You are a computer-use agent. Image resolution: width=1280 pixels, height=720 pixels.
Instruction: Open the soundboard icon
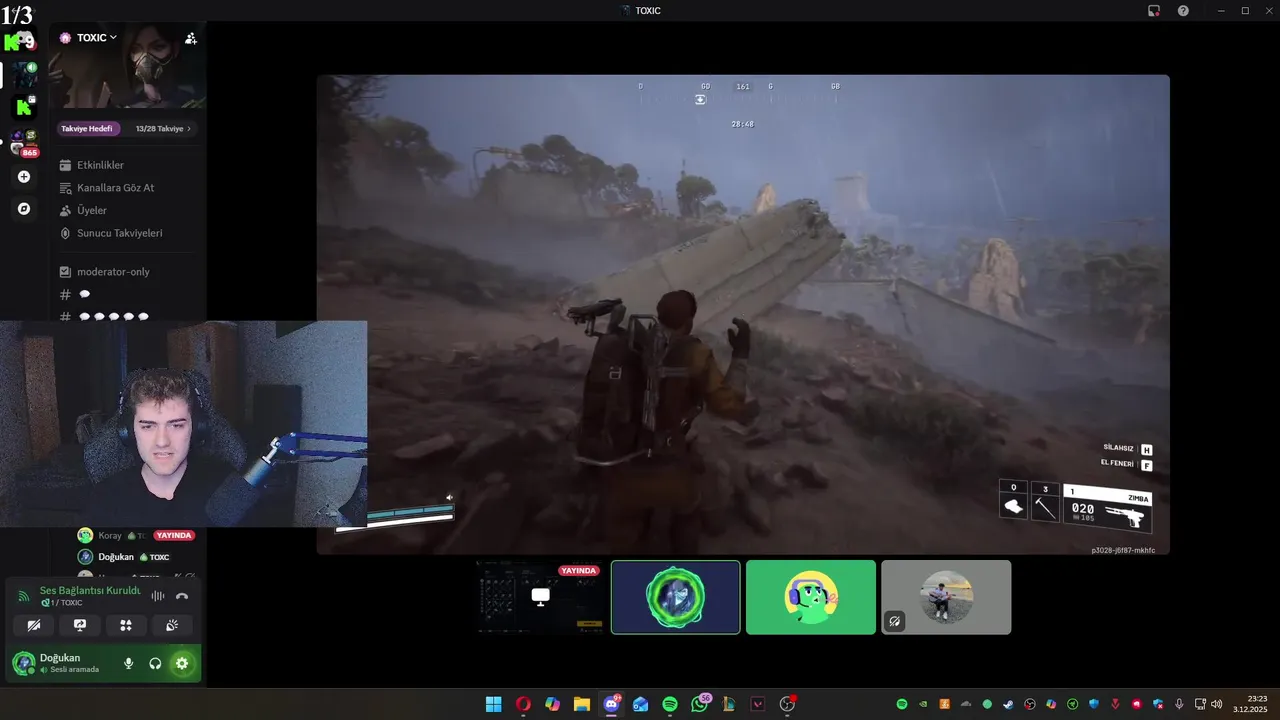172,625
